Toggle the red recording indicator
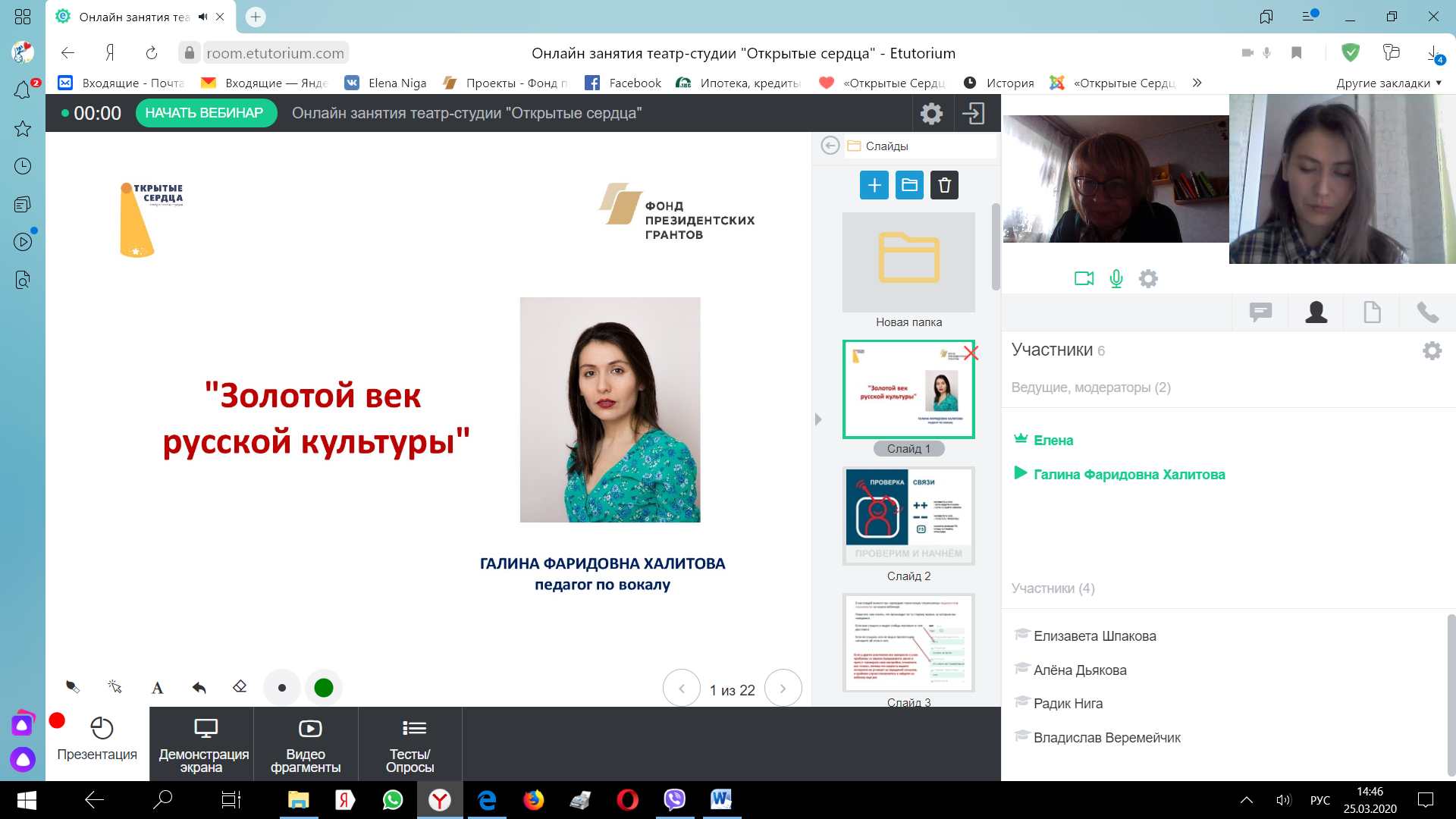Image resolution: width=1456 pixels, height=819 pixels. click(x=57, y=720)
